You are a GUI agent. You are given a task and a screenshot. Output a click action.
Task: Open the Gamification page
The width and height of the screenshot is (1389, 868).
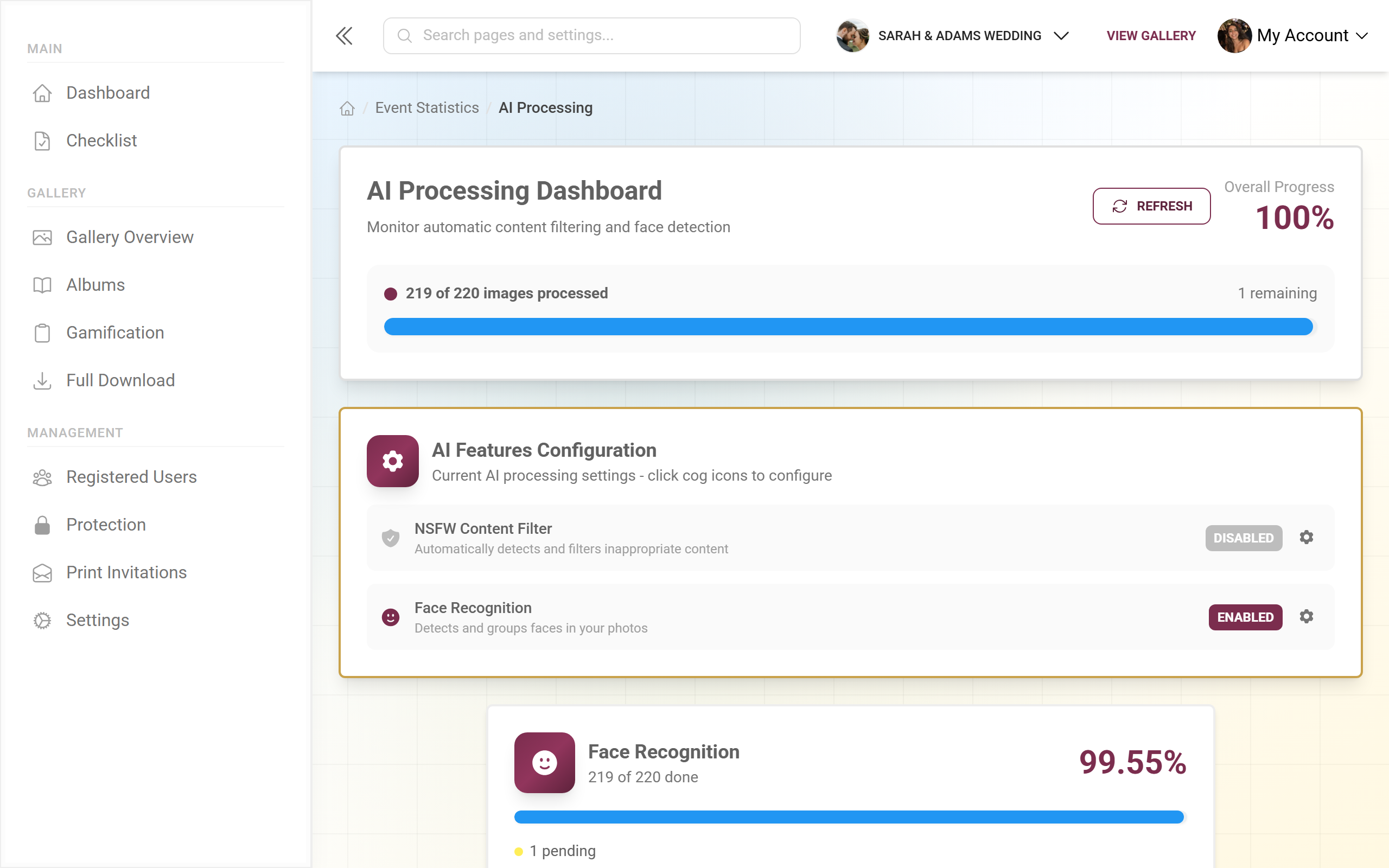pos(115,333)
